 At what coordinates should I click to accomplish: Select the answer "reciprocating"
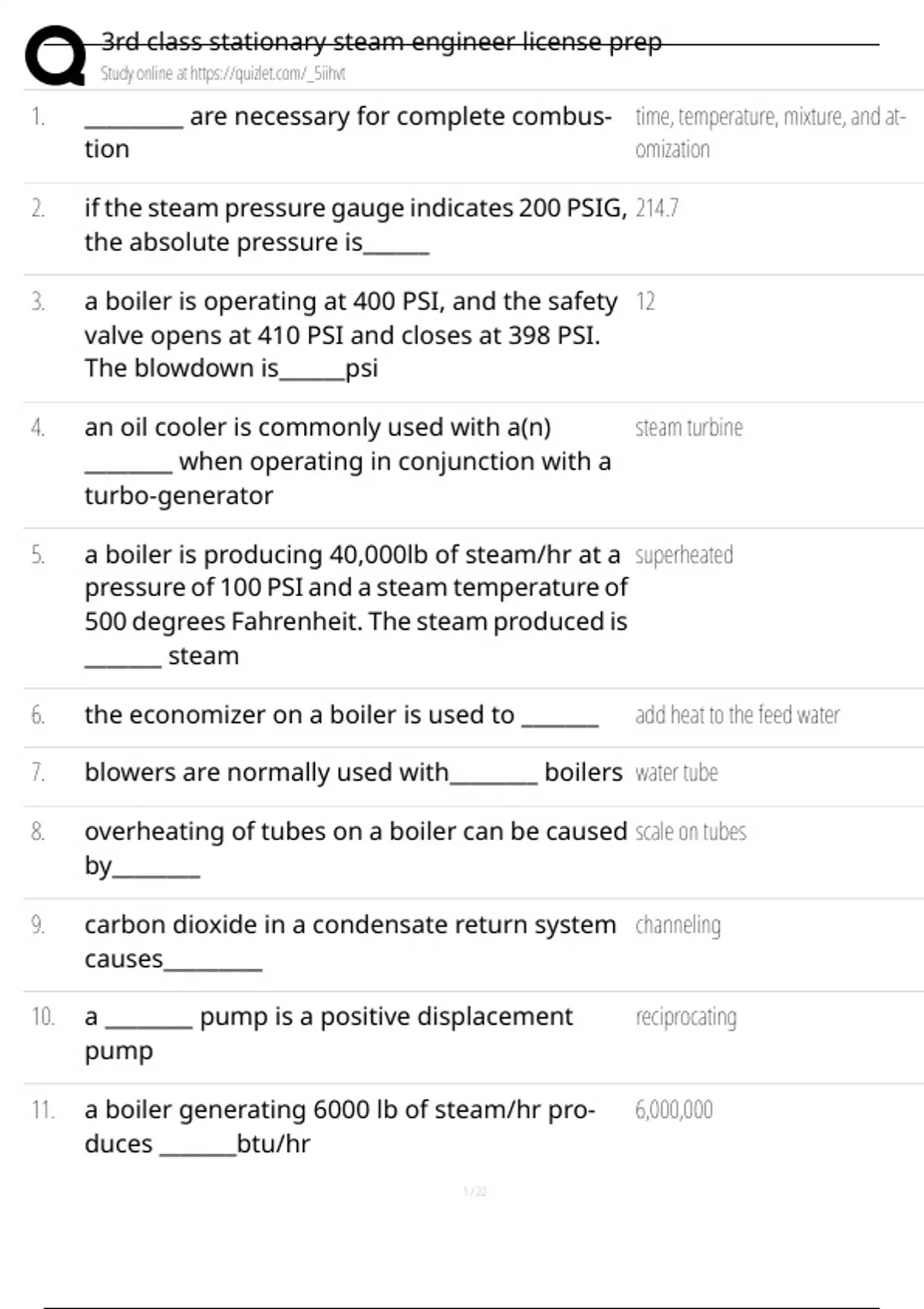coord(685,1018)
